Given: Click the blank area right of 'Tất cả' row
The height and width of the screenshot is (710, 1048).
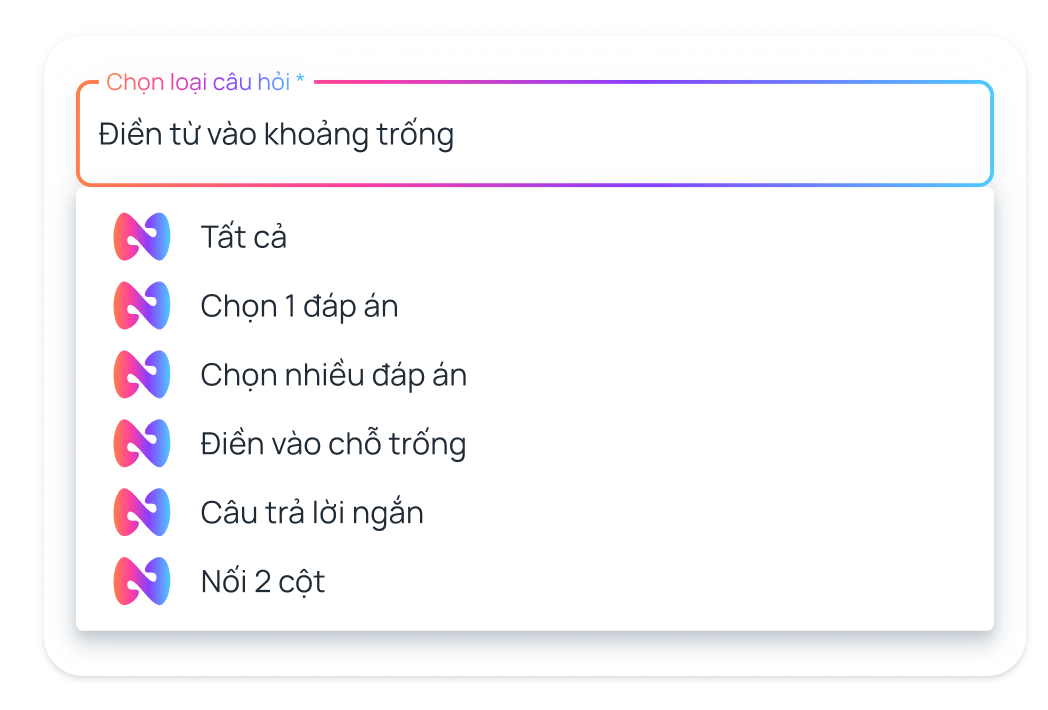Looking at the screenshot, I should [x=700, y=237].
